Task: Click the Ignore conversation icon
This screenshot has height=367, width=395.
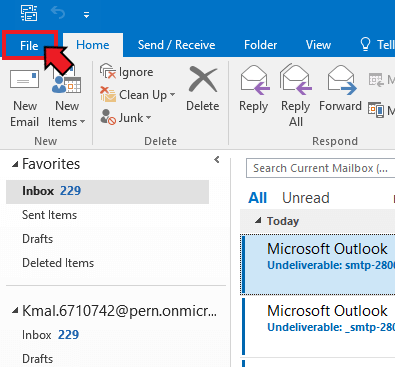Action: (x=108, y=71)
